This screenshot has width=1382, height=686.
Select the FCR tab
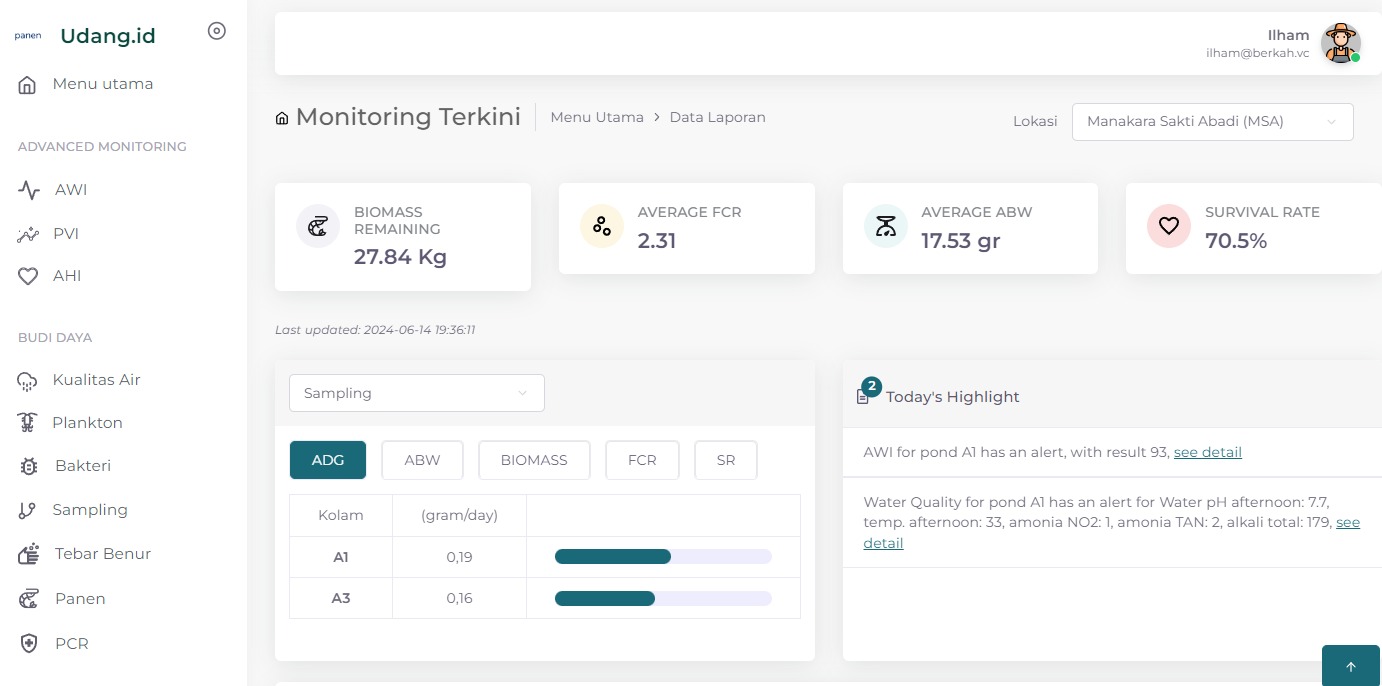642,460
